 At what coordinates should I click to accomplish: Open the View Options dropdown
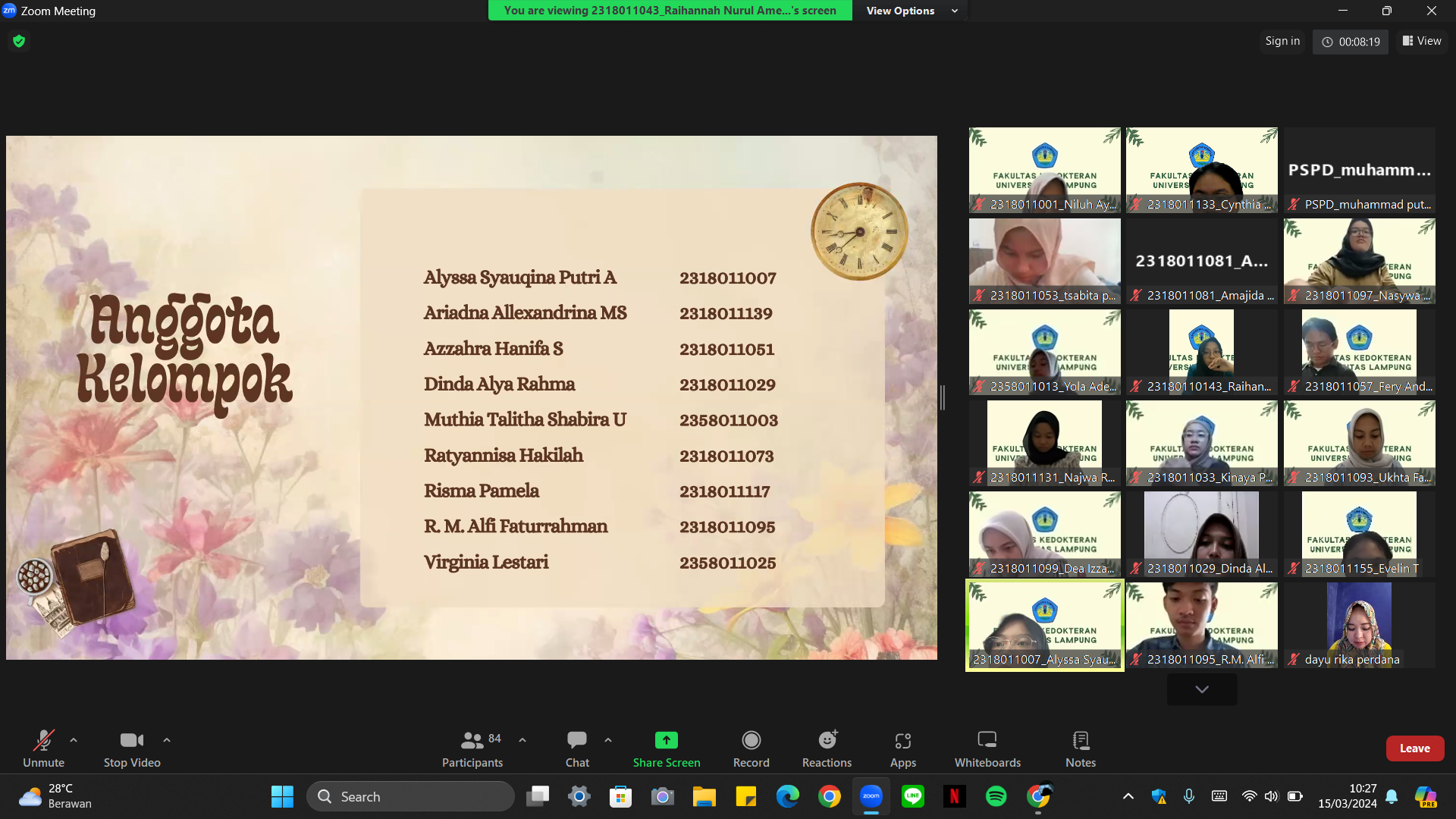(912, 11)
